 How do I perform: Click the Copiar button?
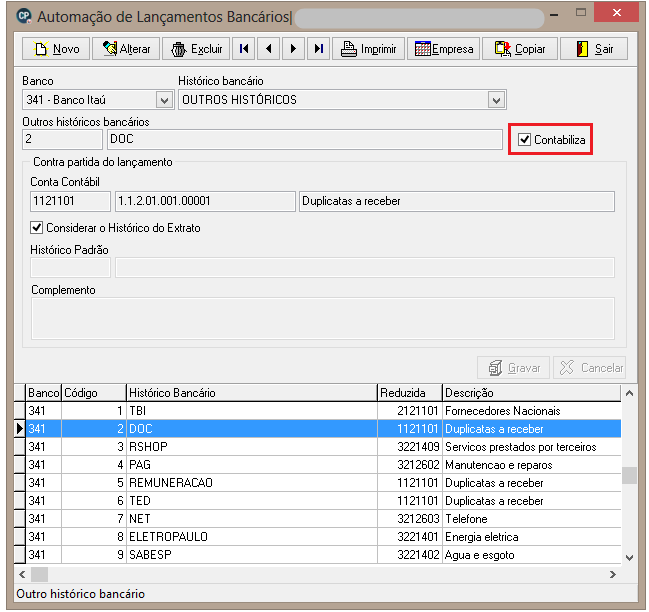520,49
